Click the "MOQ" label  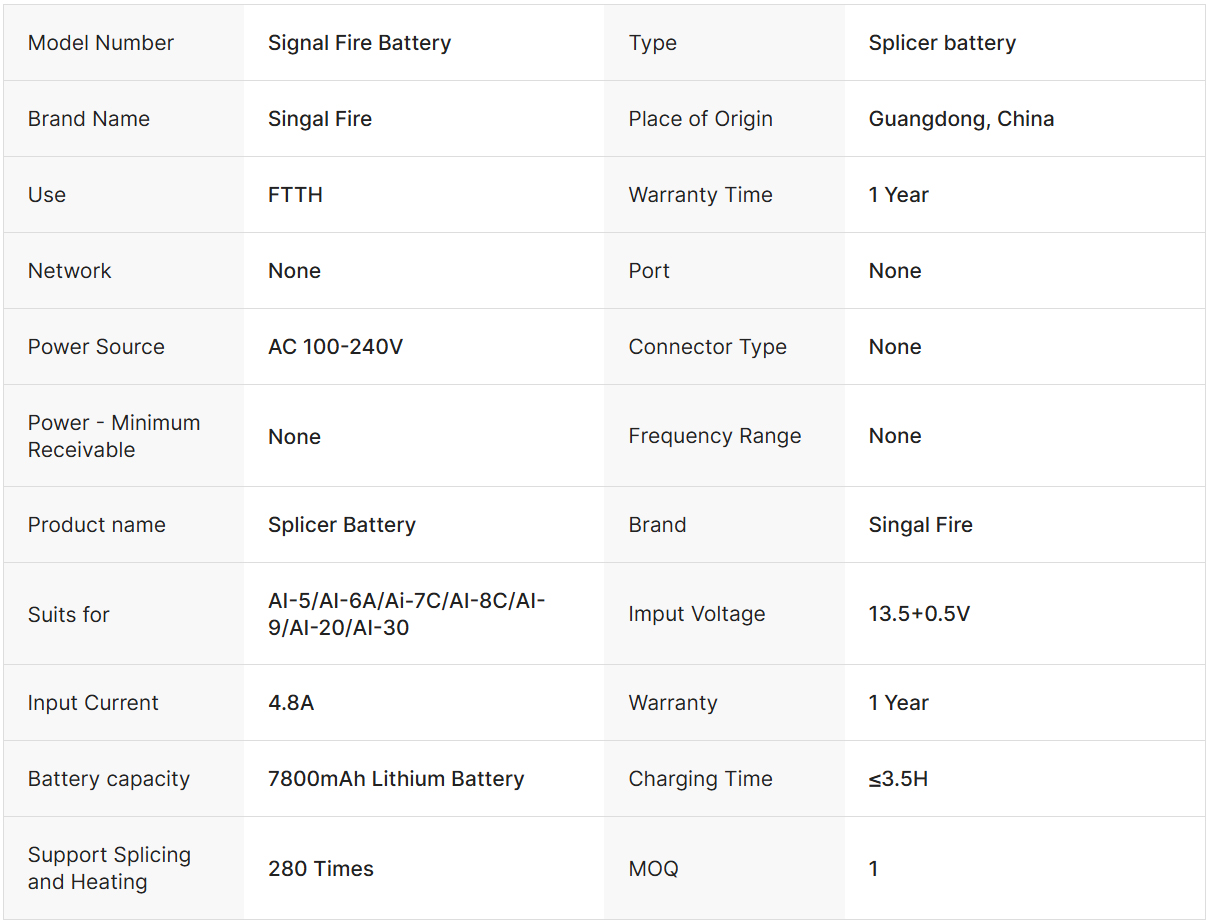(653, 869)
